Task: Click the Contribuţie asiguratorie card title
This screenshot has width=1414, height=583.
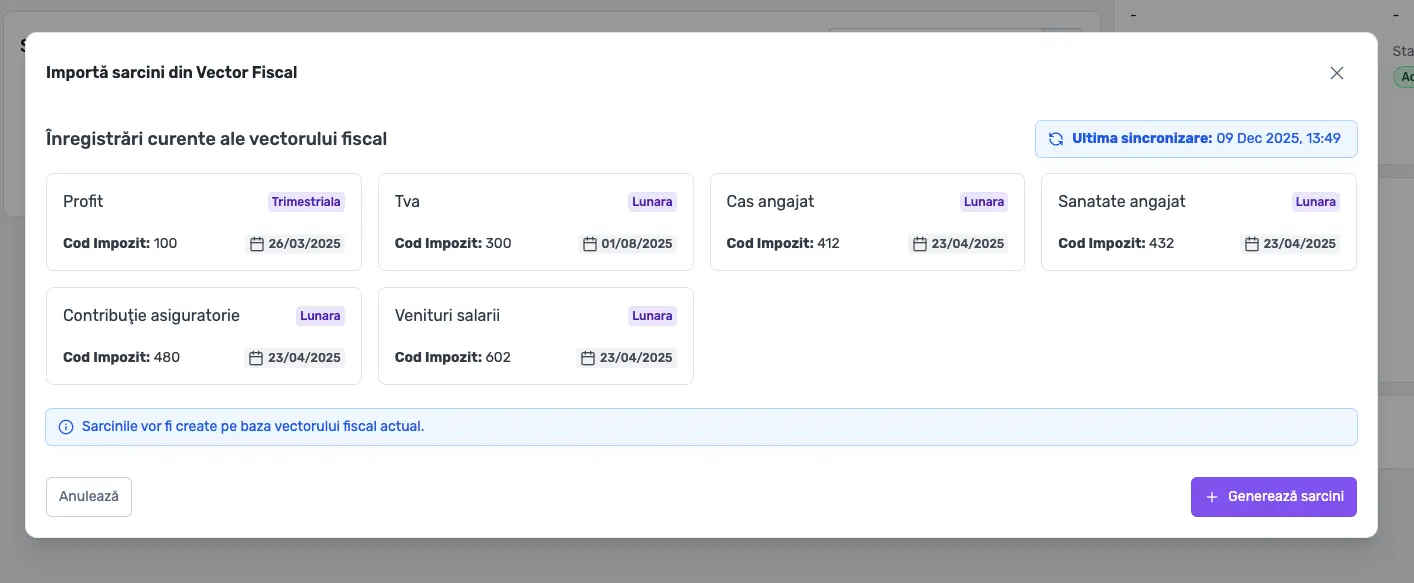Action: click(x=151, y=316)
